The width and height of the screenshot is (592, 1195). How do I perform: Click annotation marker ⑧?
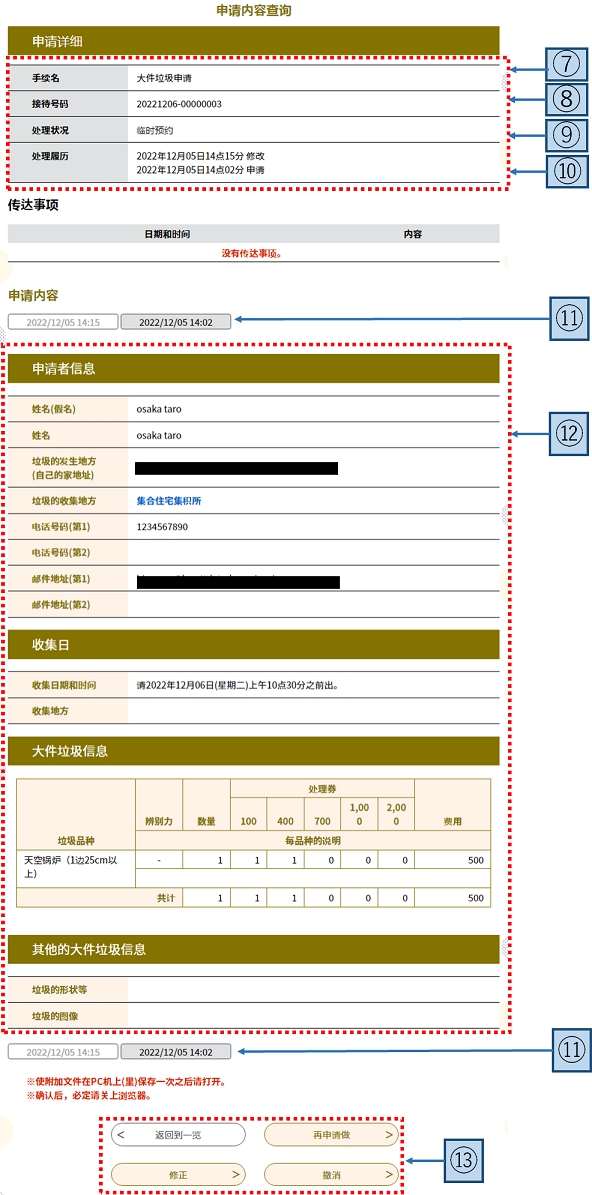point(565,99)
